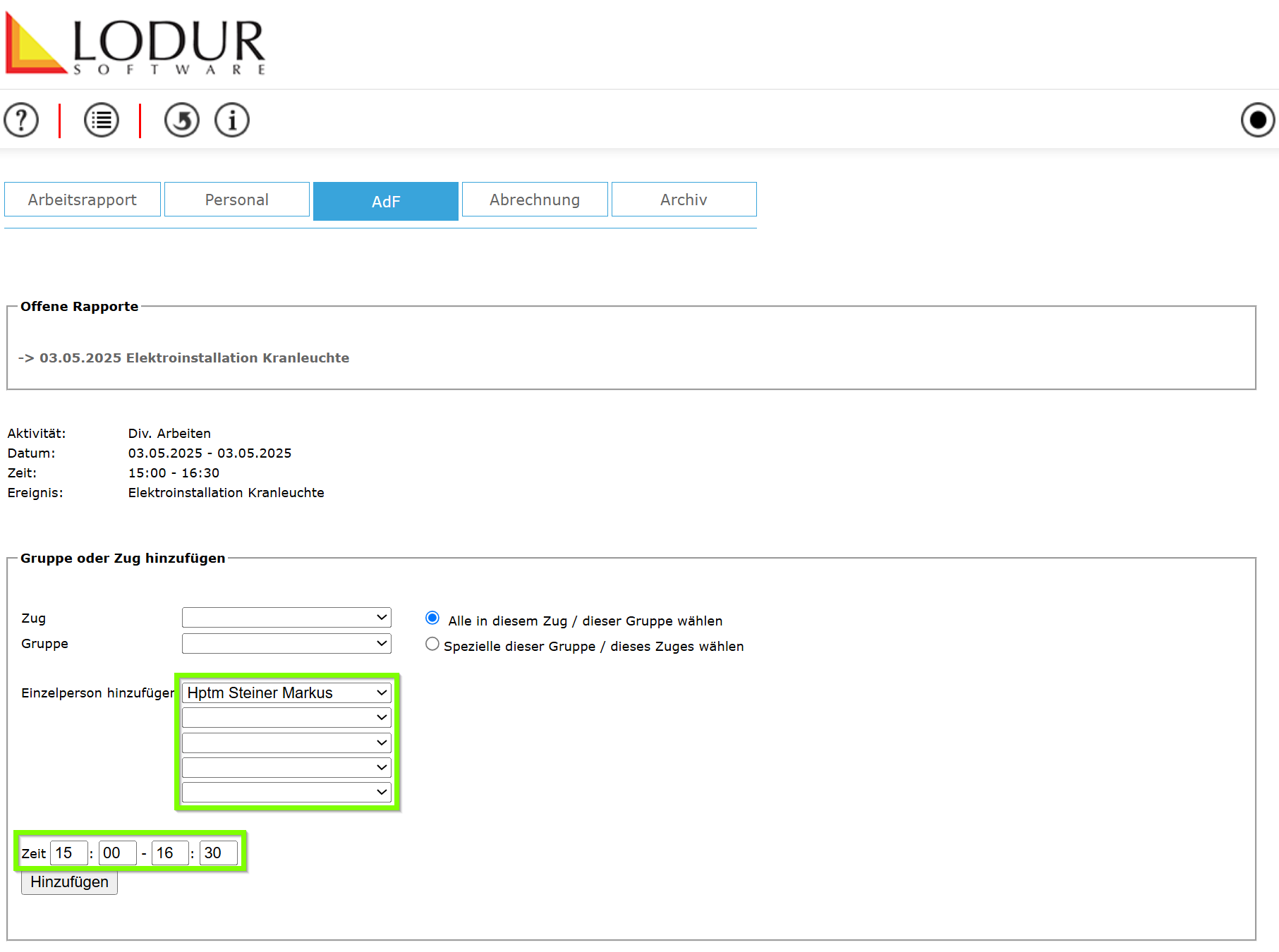The image size is (1279, 952).
Task: Open the second Einzelperson dropdown
Action: (x=286, y=718)
